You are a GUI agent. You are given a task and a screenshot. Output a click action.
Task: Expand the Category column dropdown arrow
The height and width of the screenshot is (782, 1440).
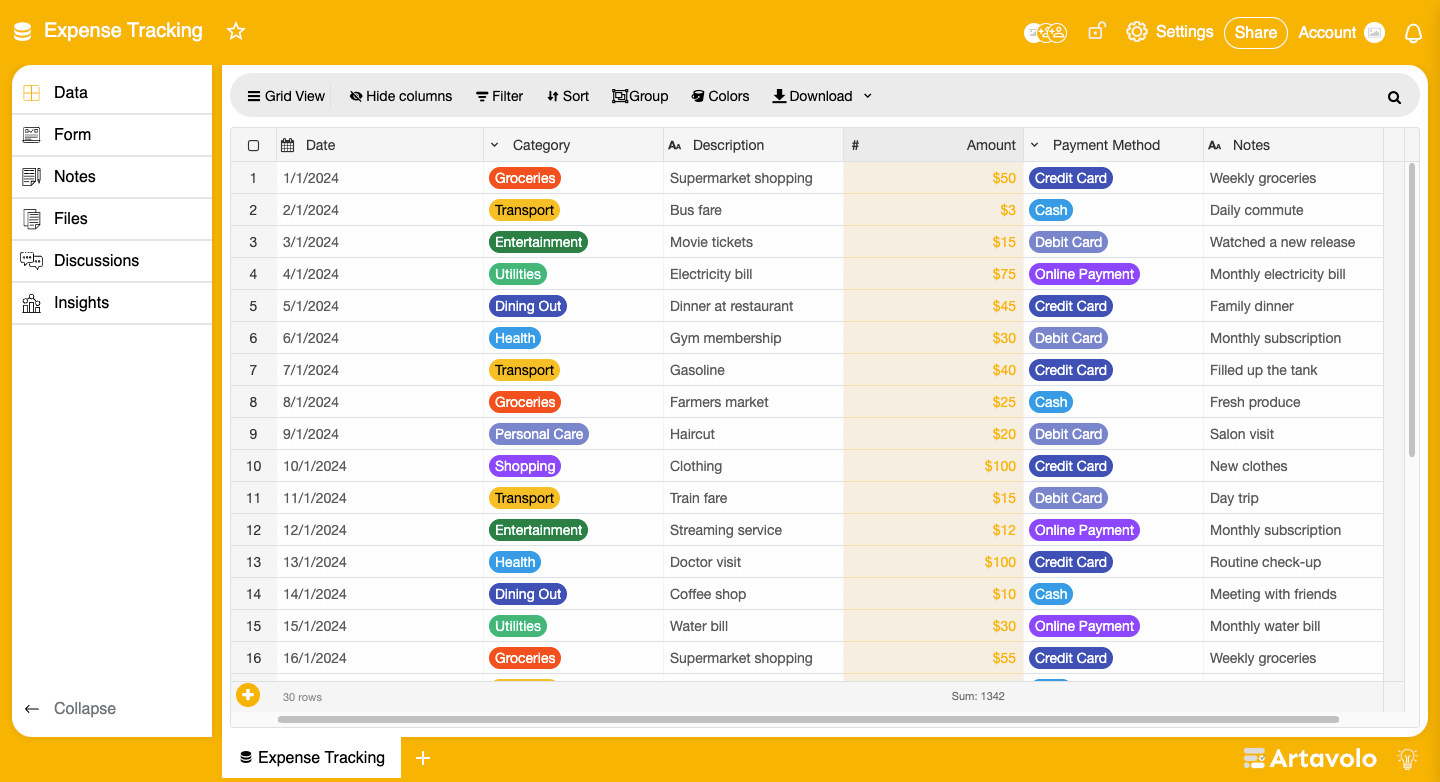(x=495, y=145)
